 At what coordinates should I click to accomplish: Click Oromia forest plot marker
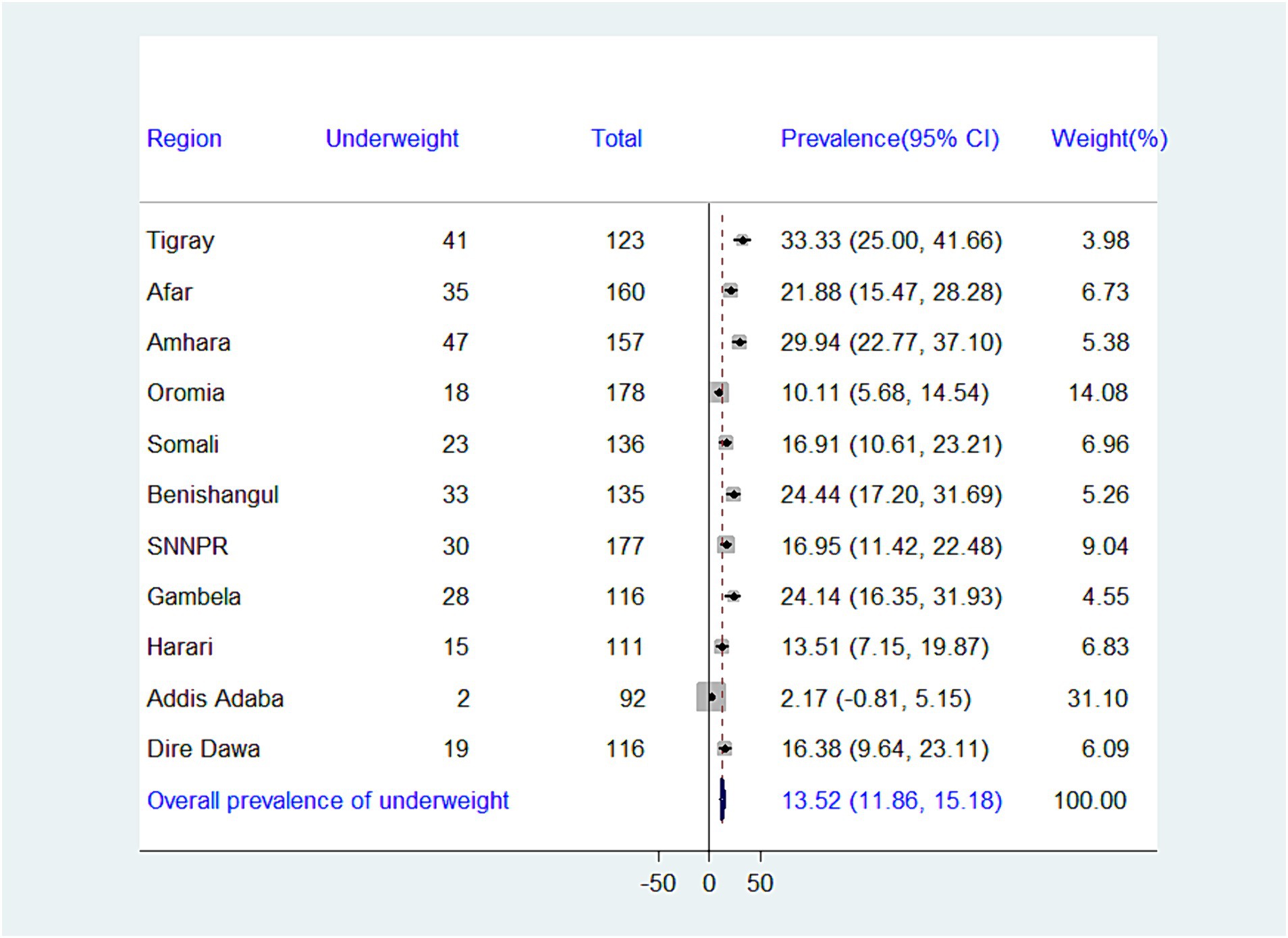tap(719, 392)
